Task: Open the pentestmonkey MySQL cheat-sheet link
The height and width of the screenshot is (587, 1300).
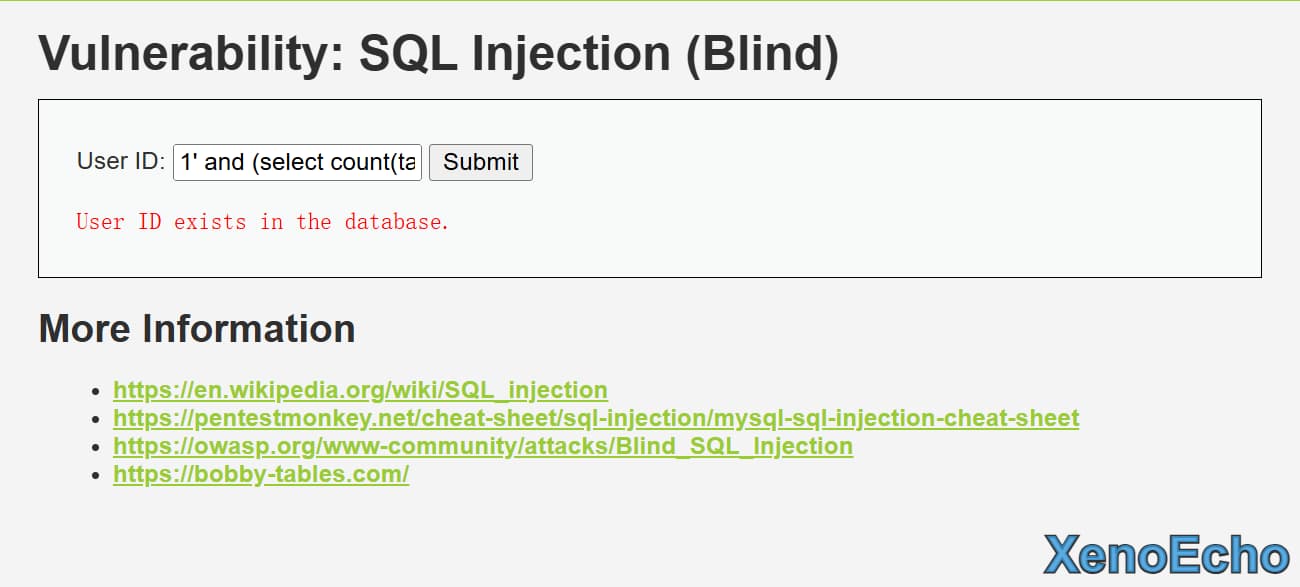Action: (596, 418)
